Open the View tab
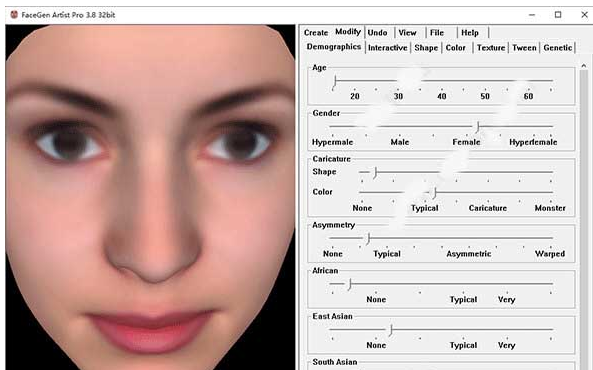 tap(407, 33)
